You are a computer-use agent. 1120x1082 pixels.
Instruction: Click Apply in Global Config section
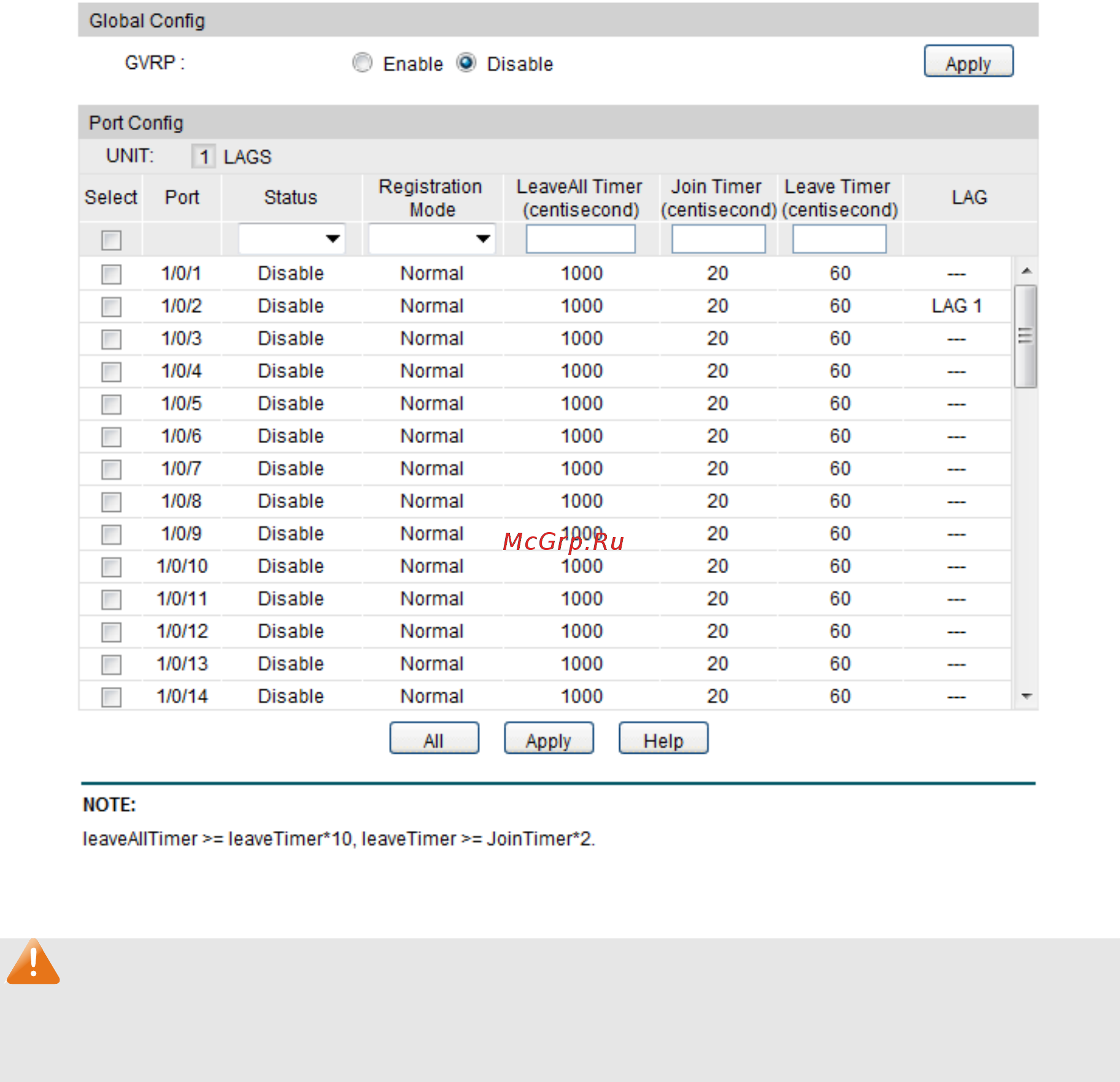point(968,61)
